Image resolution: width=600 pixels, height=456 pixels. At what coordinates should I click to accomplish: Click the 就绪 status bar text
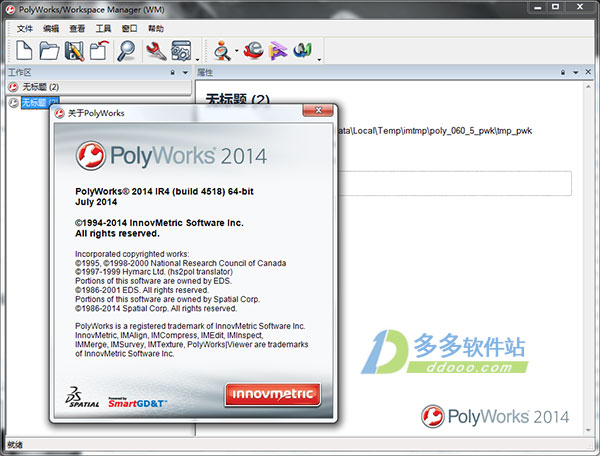click(15, 445)
